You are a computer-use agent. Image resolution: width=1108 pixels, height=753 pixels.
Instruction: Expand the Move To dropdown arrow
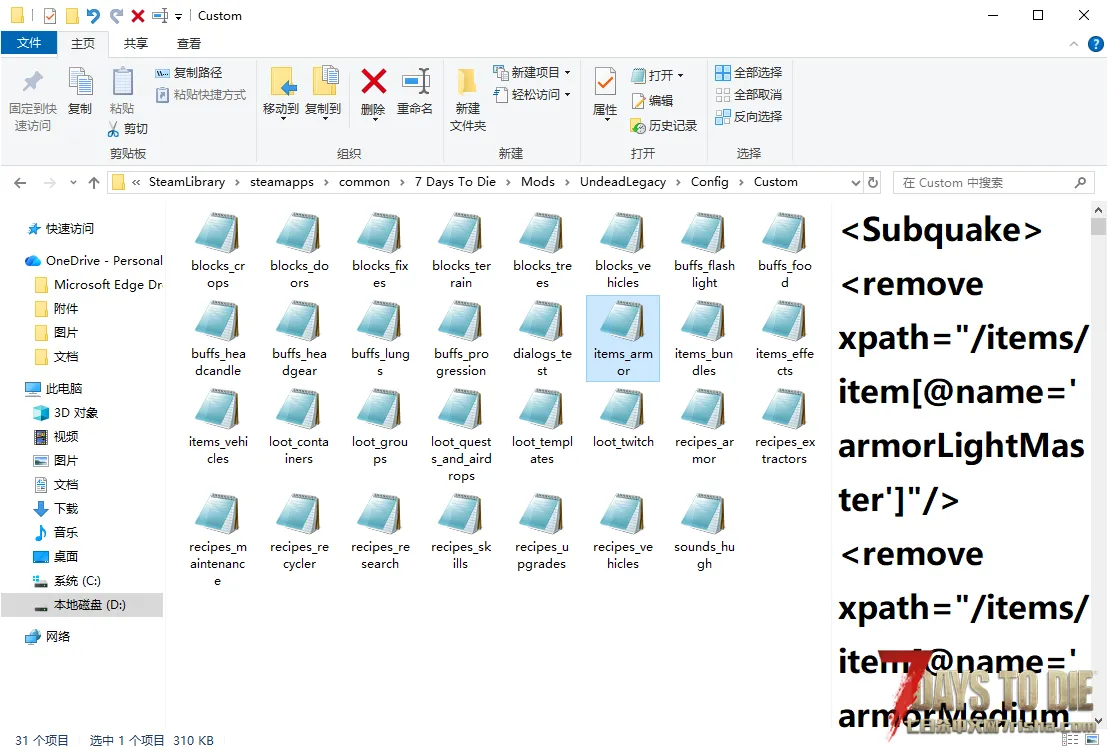(x=282, y=119)
